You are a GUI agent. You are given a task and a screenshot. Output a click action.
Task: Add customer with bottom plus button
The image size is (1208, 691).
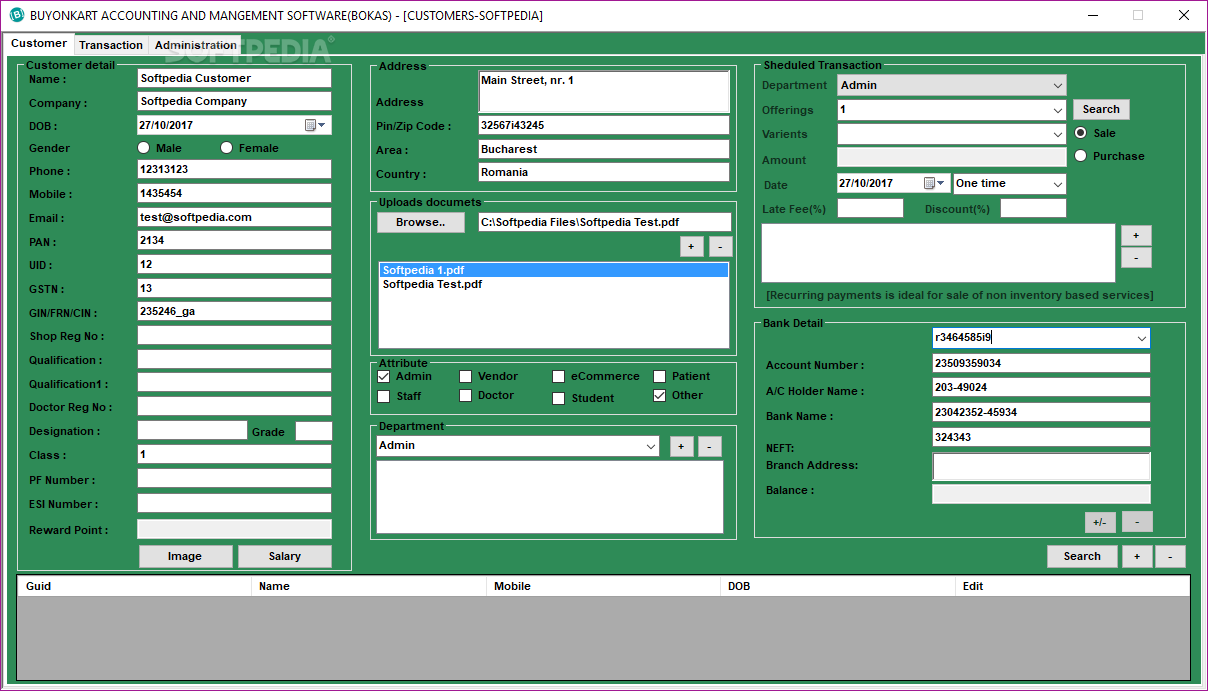1136,556
